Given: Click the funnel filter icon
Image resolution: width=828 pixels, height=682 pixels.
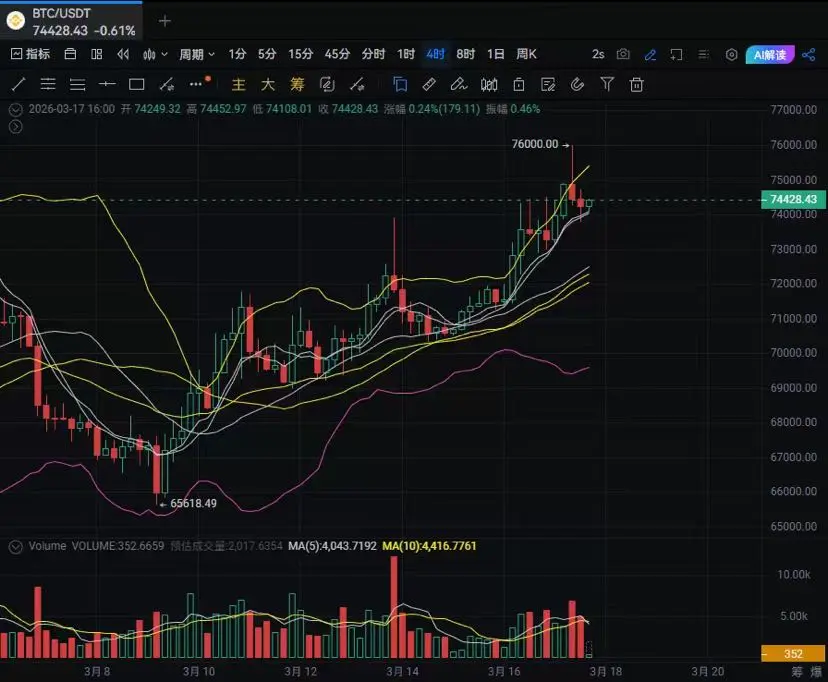Looking at the screenshot, I should tap(607, 84).
